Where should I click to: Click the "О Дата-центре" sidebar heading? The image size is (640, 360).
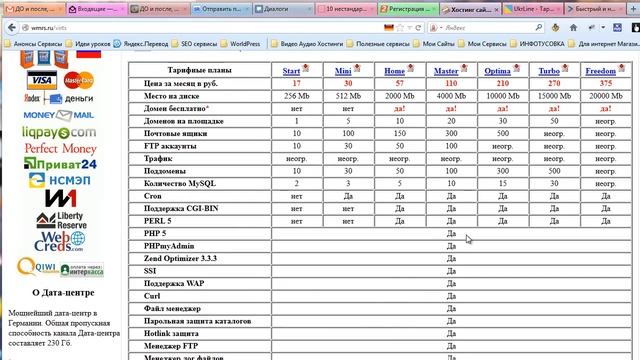[x=63, y=293]
